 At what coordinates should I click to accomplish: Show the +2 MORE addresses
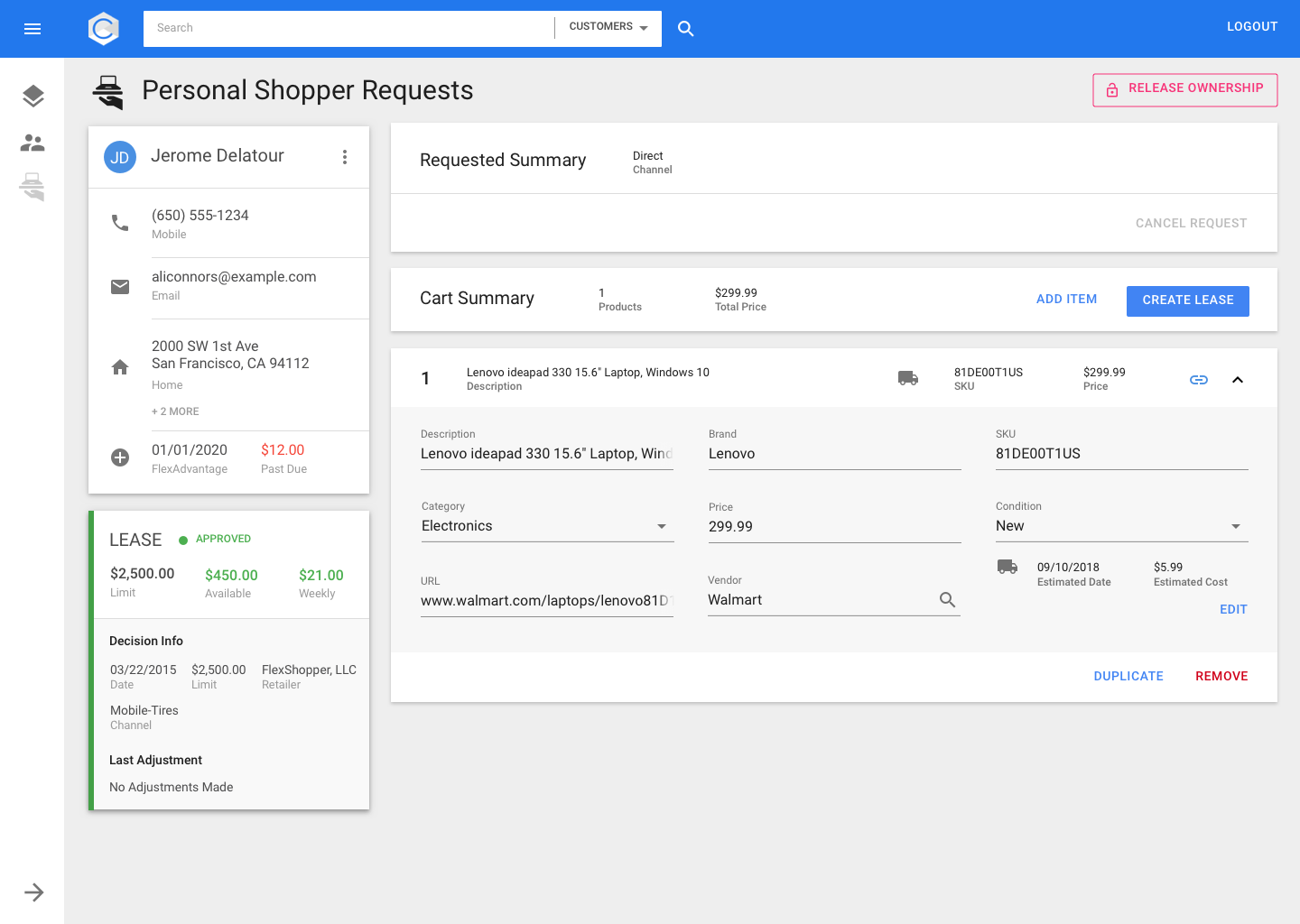[175, 411]
